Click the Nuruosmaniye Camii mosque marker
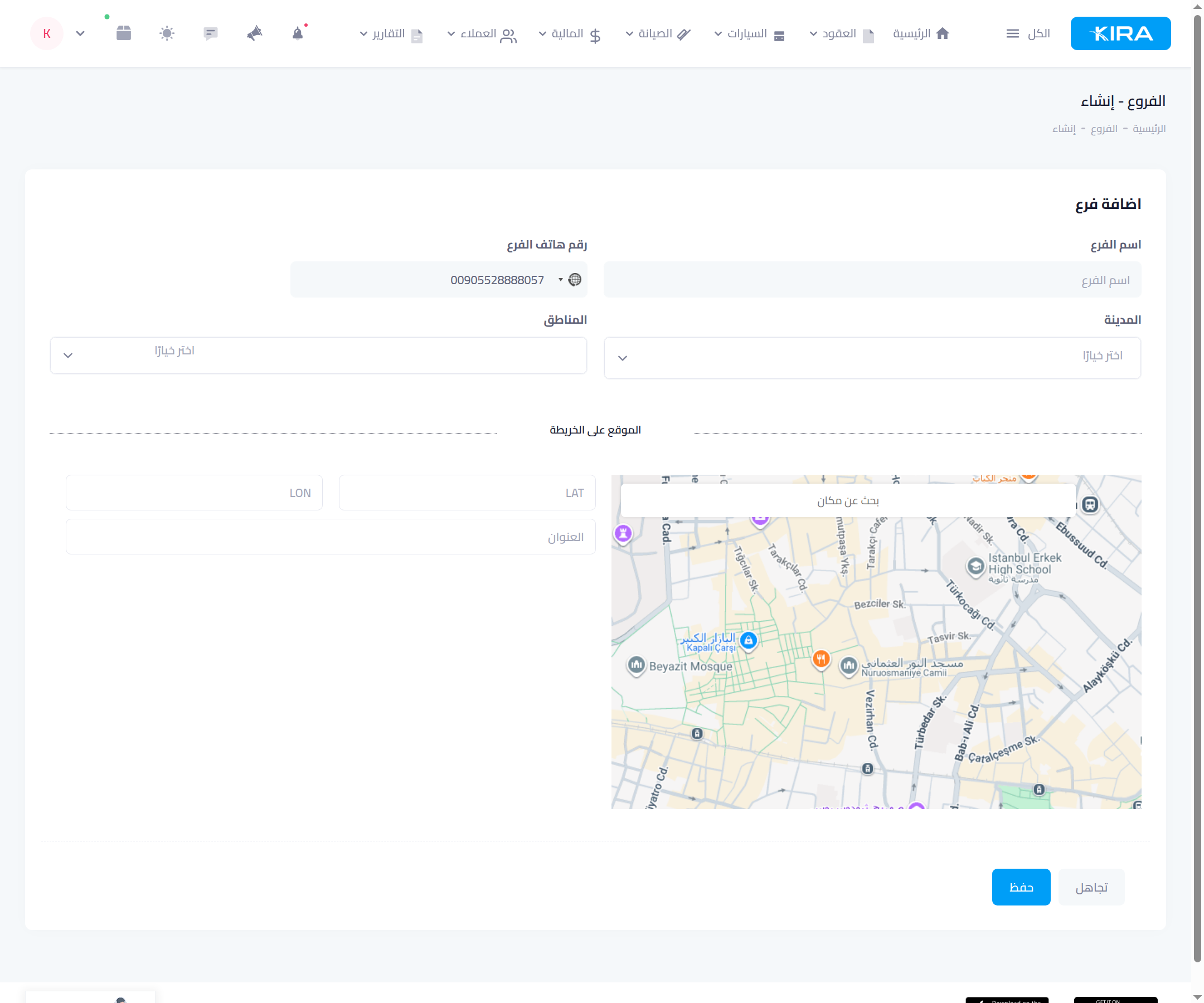The width and height of the screenshot is (1204, 1003). tap(848, 666)
